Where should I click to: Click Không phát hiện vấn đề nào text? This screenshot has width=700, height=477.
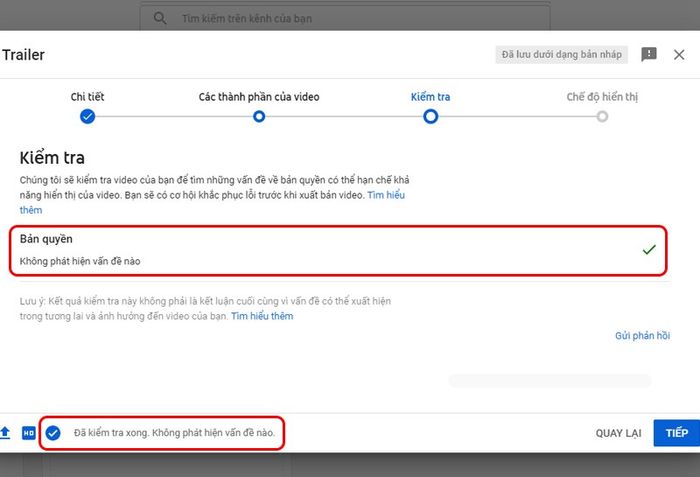(x=80, y=261)
